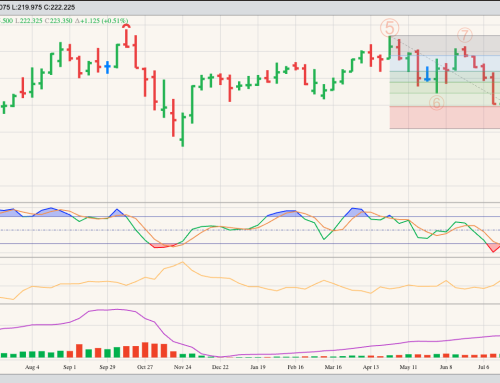Click the blue price bar near Sep 29
Viewport: 500px width, 383px height.
pos(107,67)
